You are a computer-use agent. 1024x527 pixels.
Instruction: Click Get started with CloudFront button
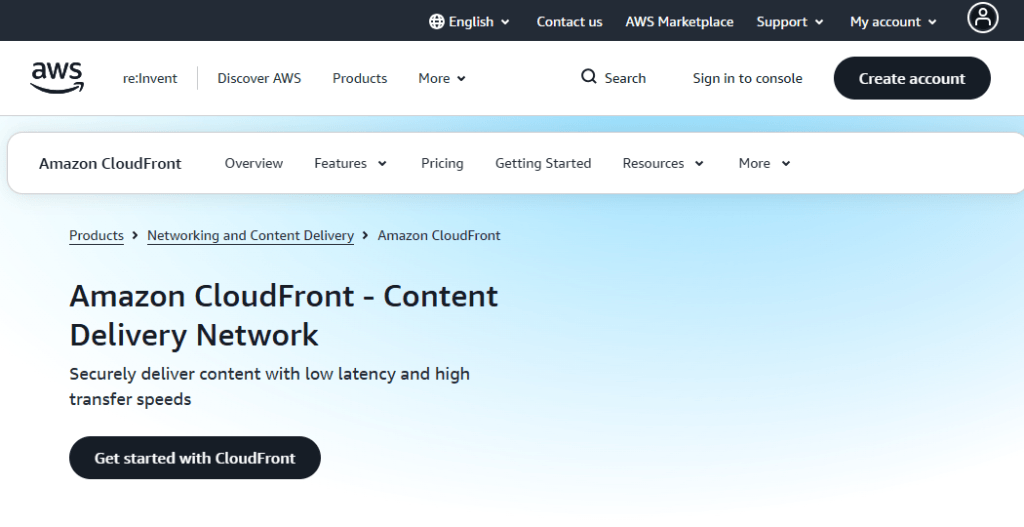pos(195,458)
